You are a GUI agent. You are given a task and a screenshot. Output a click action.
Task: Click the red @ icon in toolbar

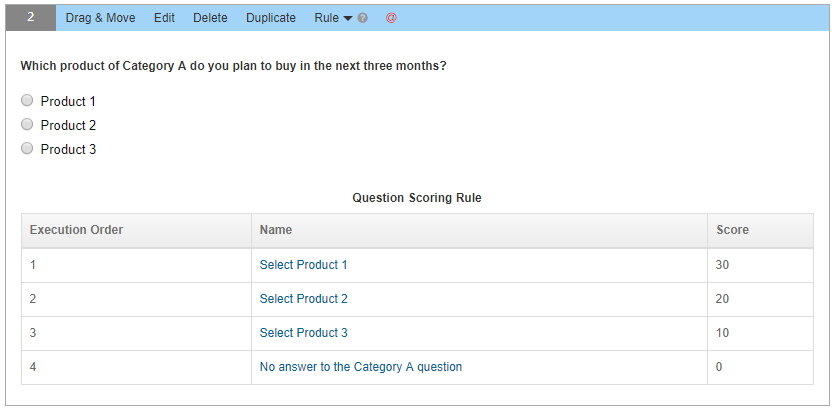[x=391, y=18]
